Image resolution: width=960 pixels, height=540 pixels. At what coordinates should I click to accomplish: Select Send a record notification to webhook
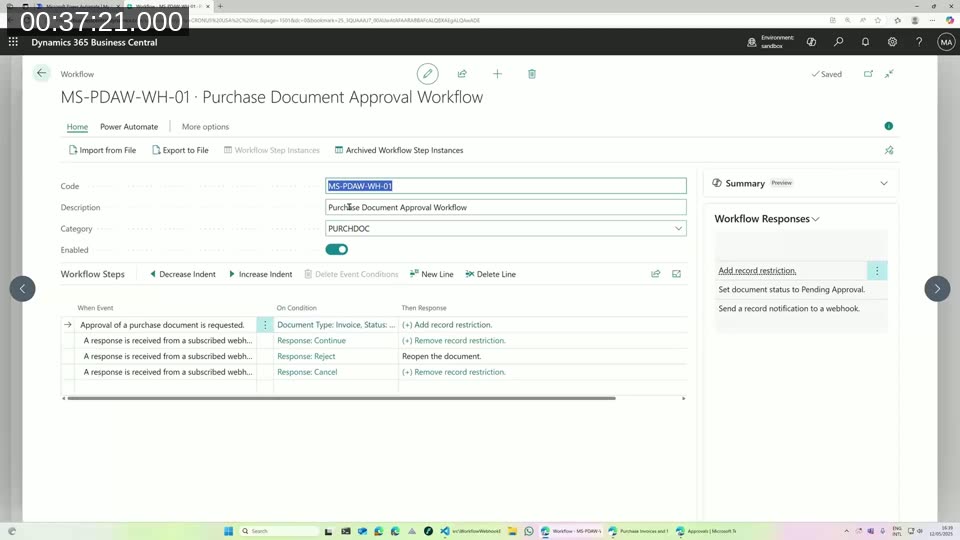[789, 309]
